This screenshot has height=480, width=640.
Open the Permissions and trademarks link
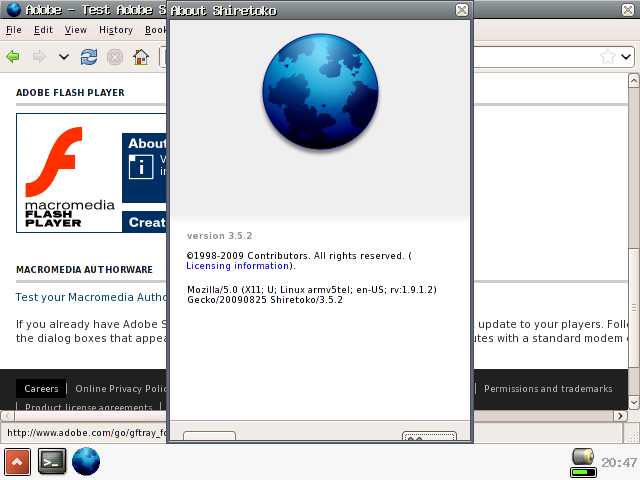(548, 389)
